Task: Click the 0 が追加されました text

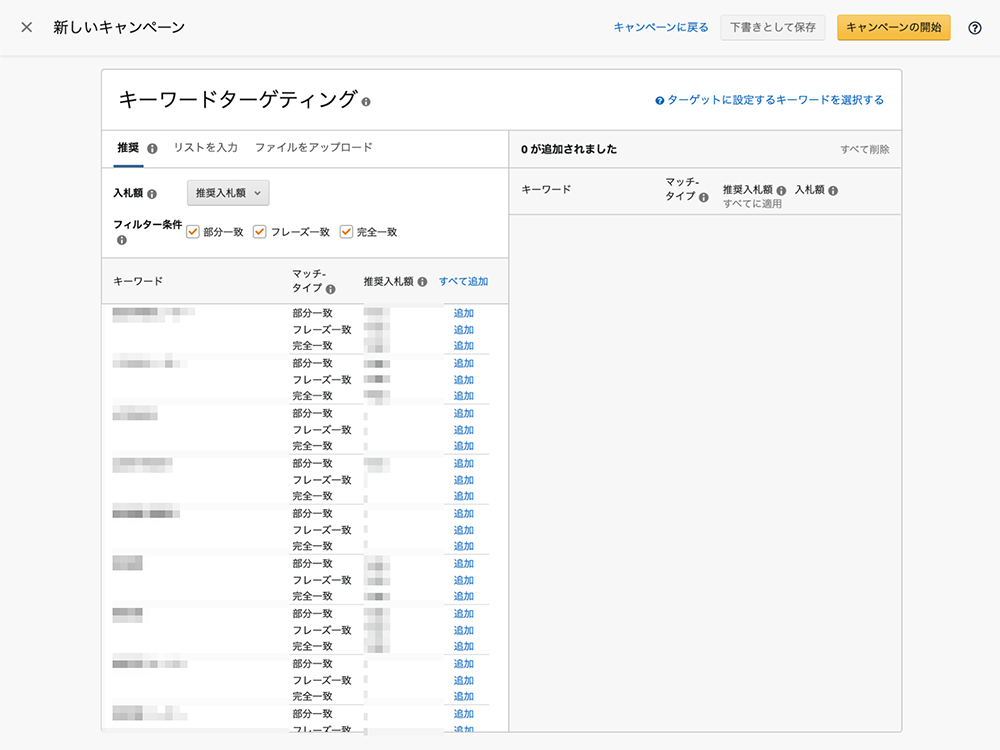Action: point(569,149)
